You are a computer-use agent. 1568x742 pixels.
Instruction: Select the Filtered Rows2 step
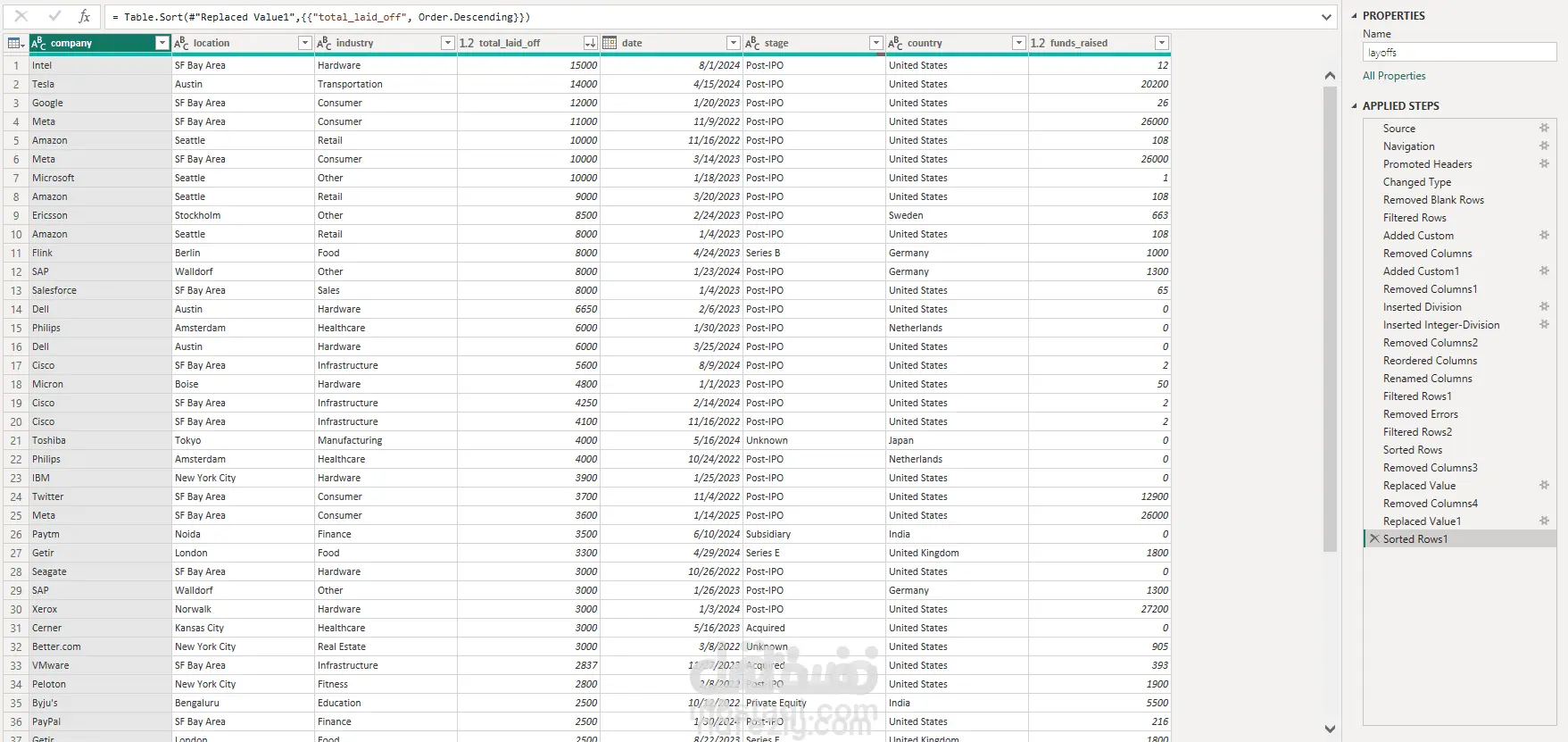point(1417,432)
